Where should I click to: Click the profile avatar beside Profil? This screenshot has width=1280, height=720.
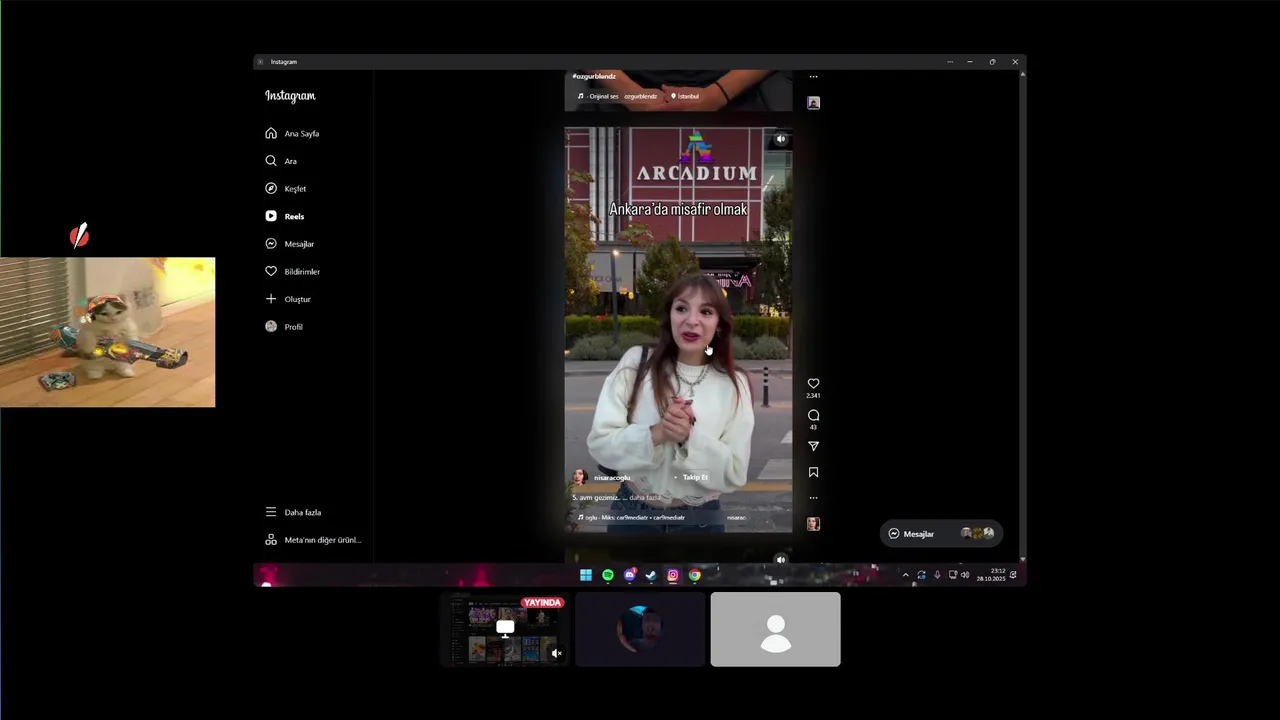coord(271,327)
